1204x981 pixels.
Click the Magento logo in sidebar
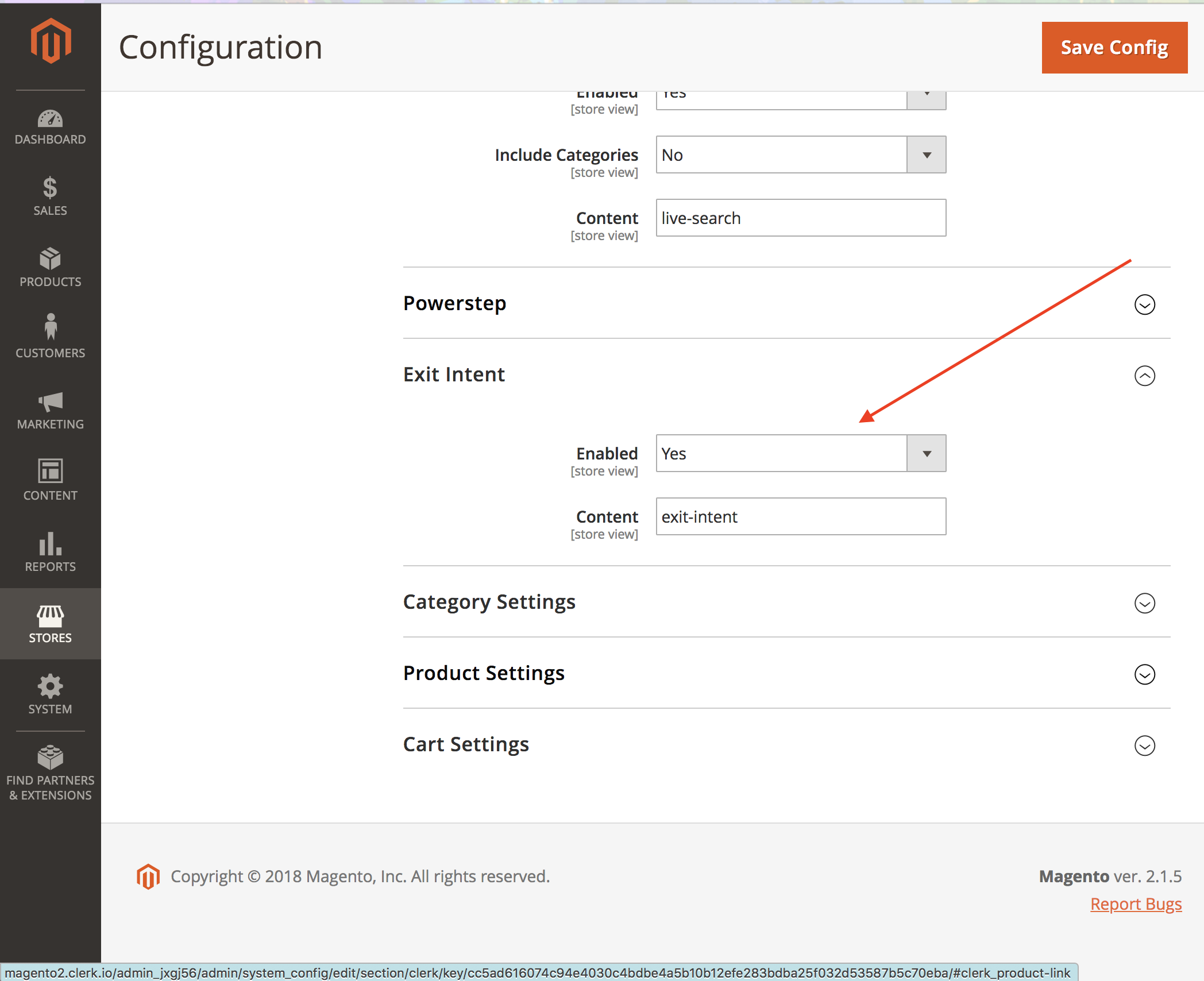click(x=51, y=41)
